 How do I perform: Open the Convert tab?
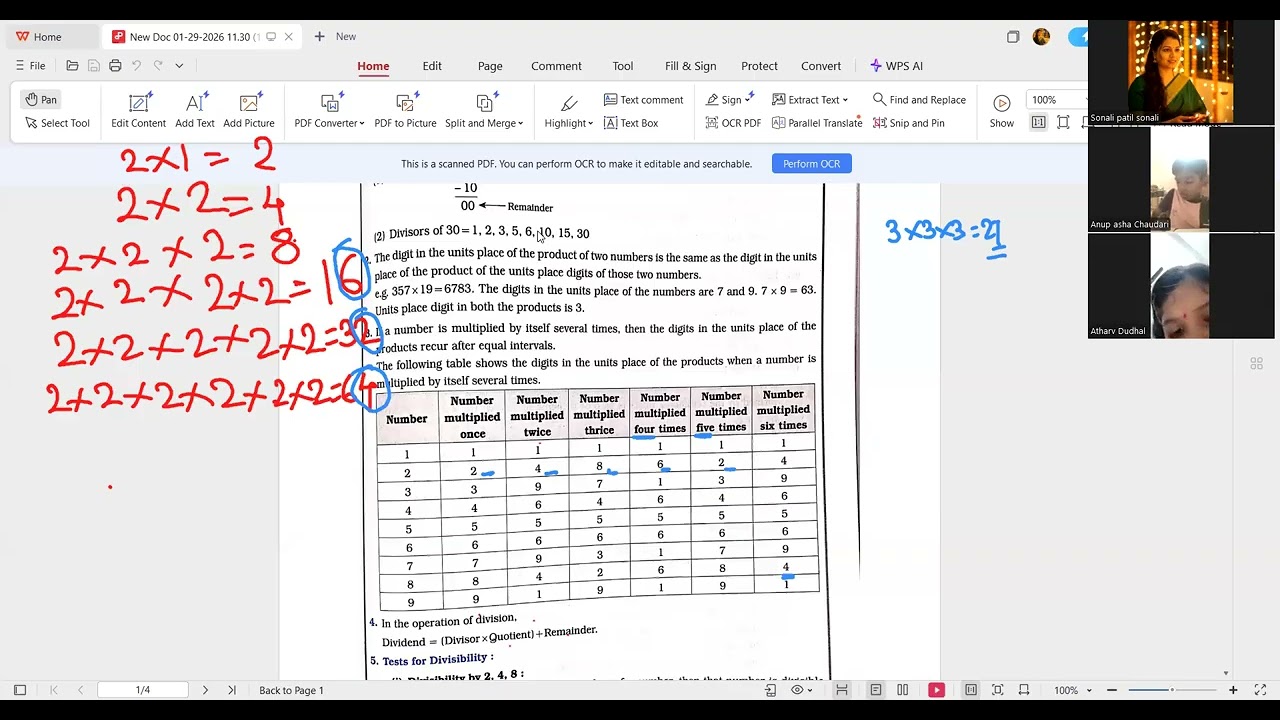tap(821, 66)
